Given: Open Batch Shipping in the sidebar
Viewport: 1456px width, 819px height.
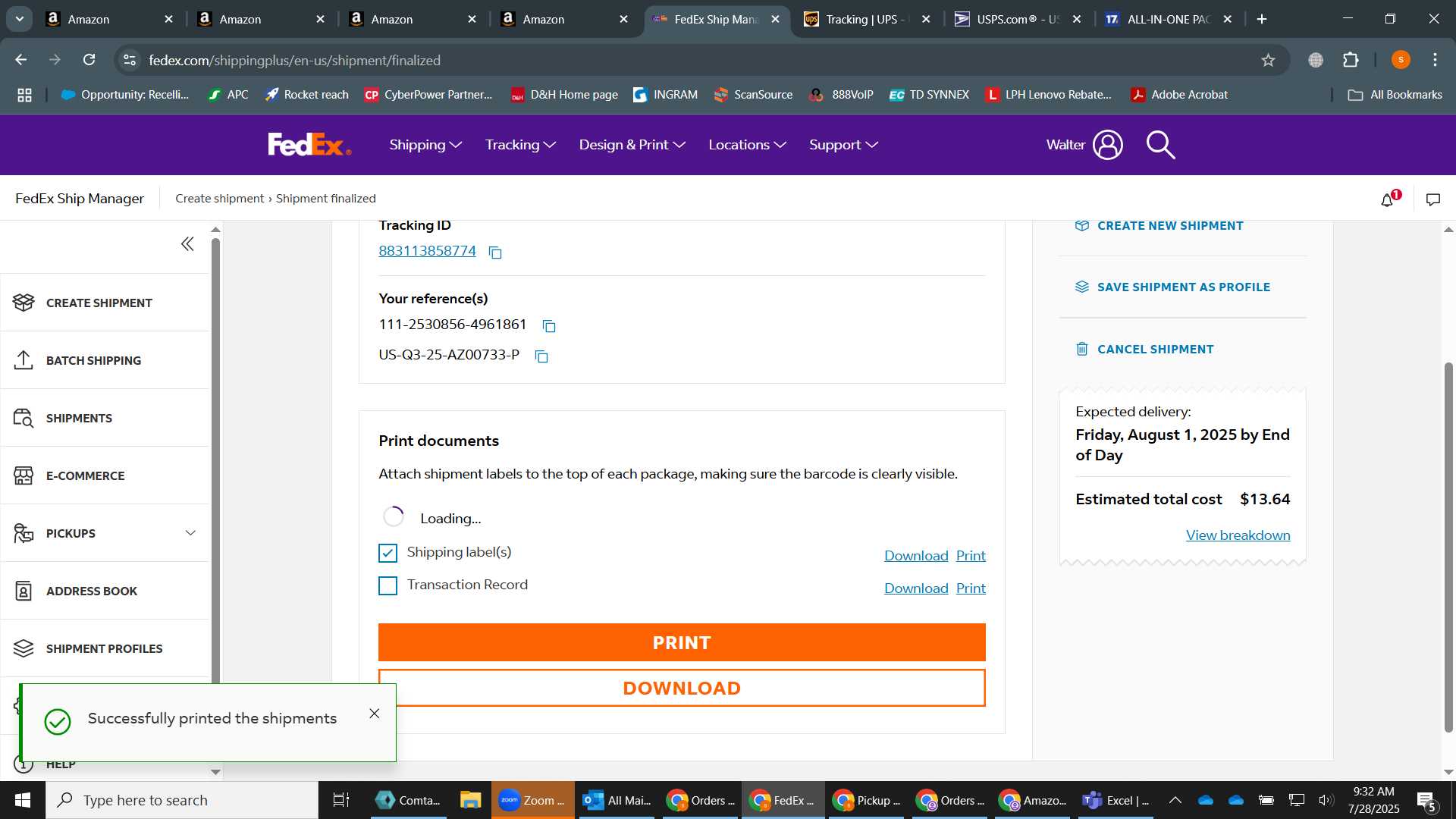Looking at the screenshot, I should click(105, 360).
